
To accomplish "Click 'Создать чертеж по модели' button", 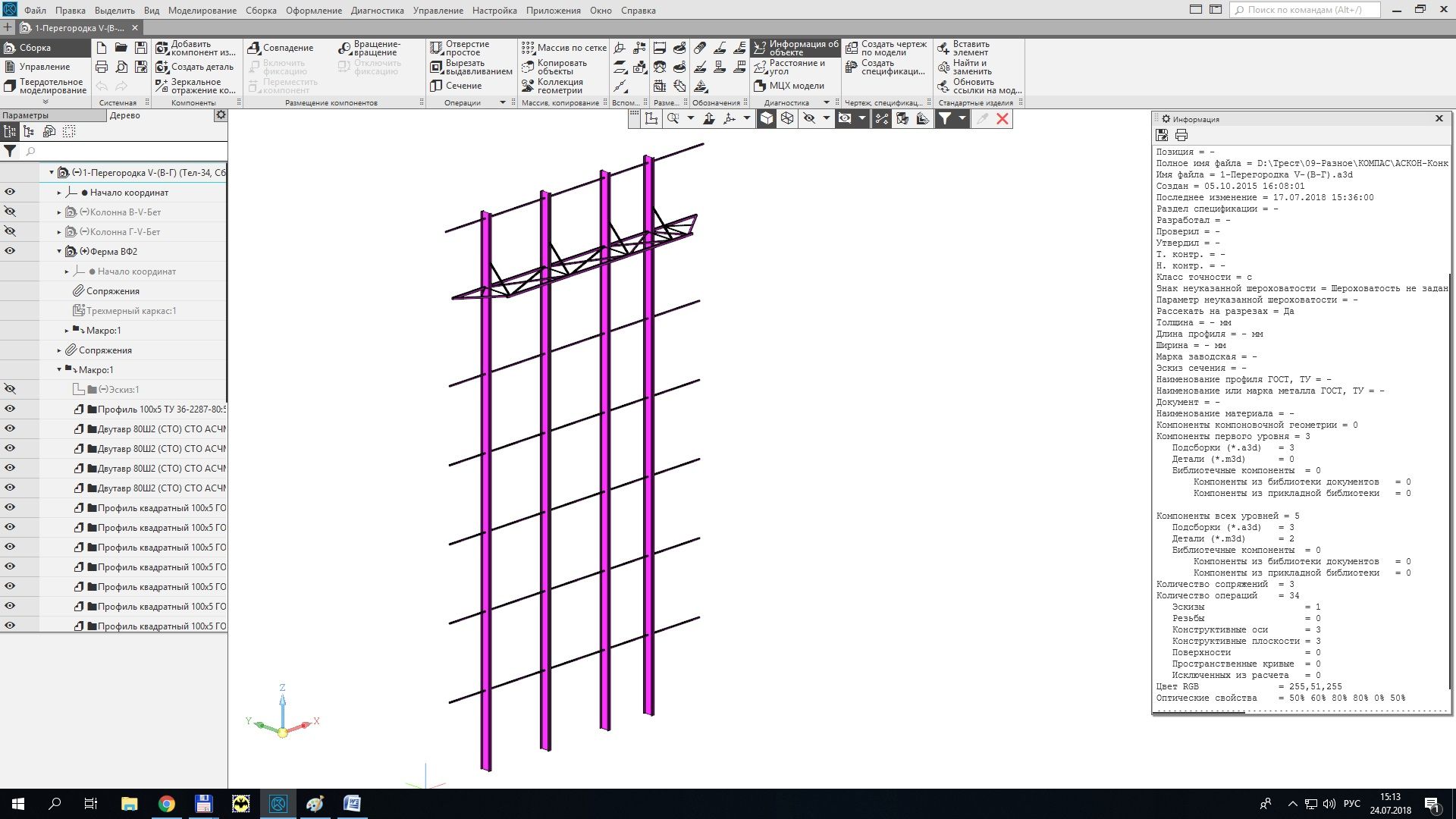I will point(886,48).
